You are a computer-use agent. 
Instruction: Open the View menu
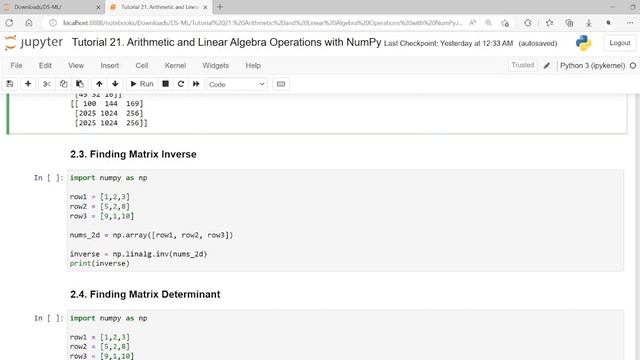click(76, 65)
